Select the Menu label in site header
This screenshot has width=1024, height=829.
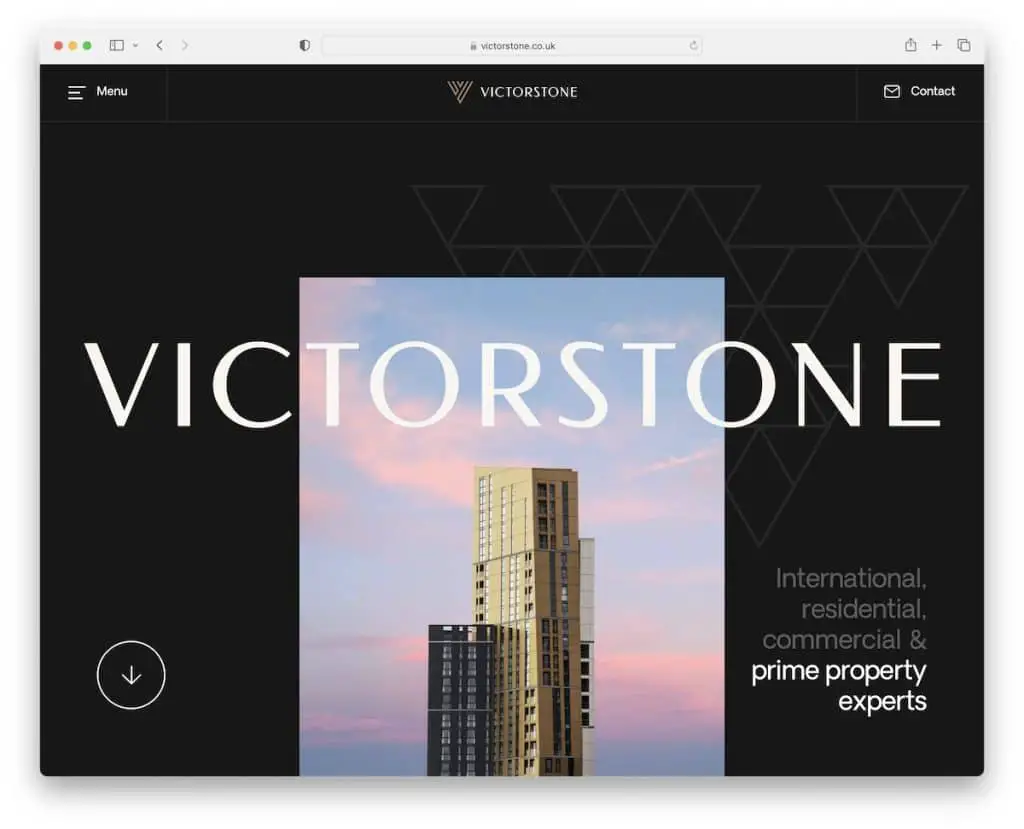pos(112,91)
